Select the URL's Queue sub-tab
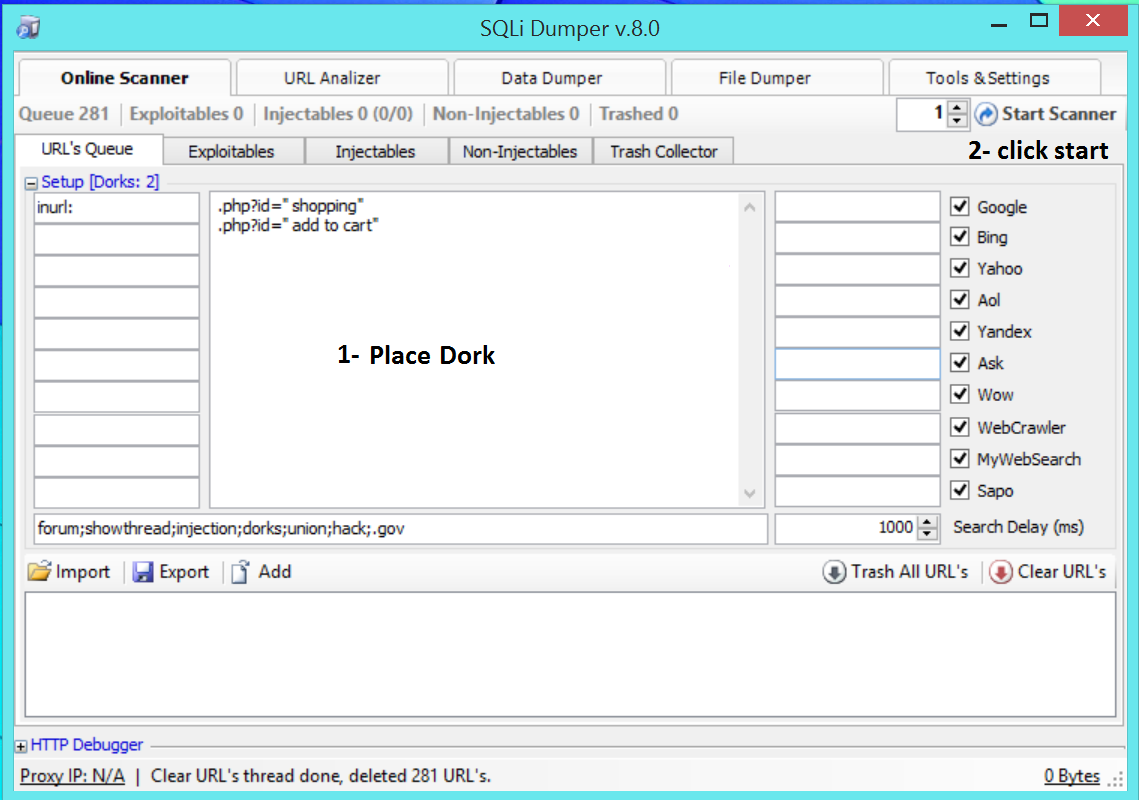Viewport: 1139px width, 800px height. point(87,149)
